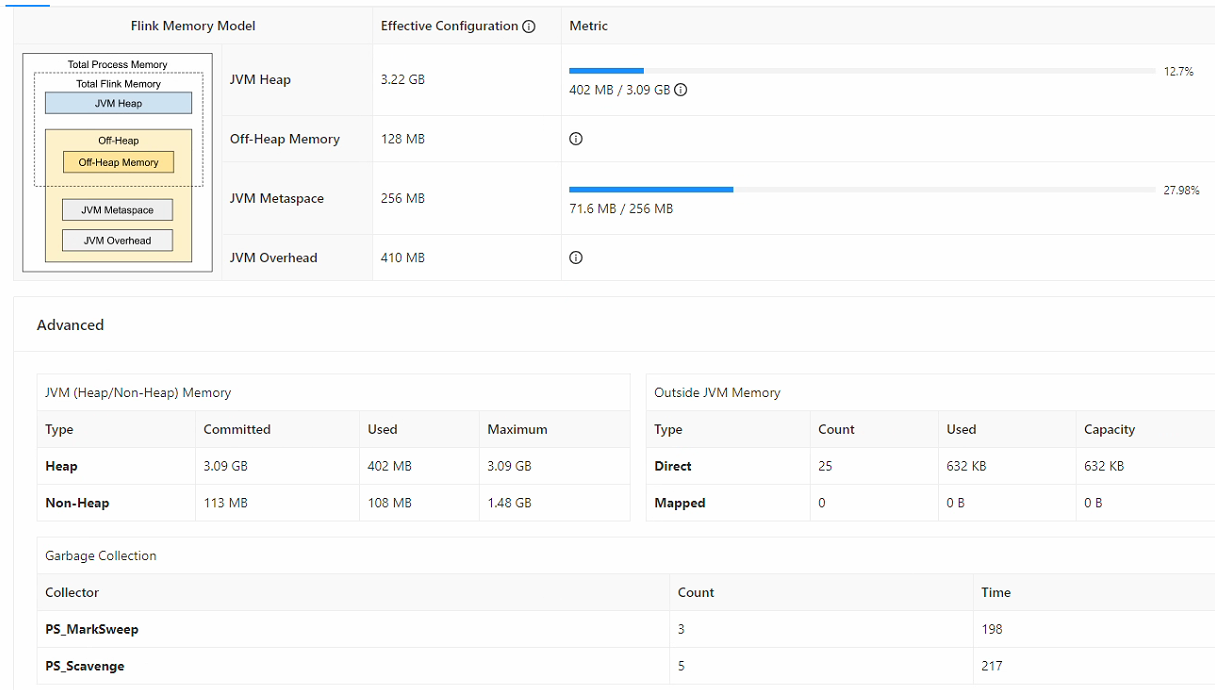The image size is (1215, 690).
Task: Click the Advanced section heading
Action: 70,325
